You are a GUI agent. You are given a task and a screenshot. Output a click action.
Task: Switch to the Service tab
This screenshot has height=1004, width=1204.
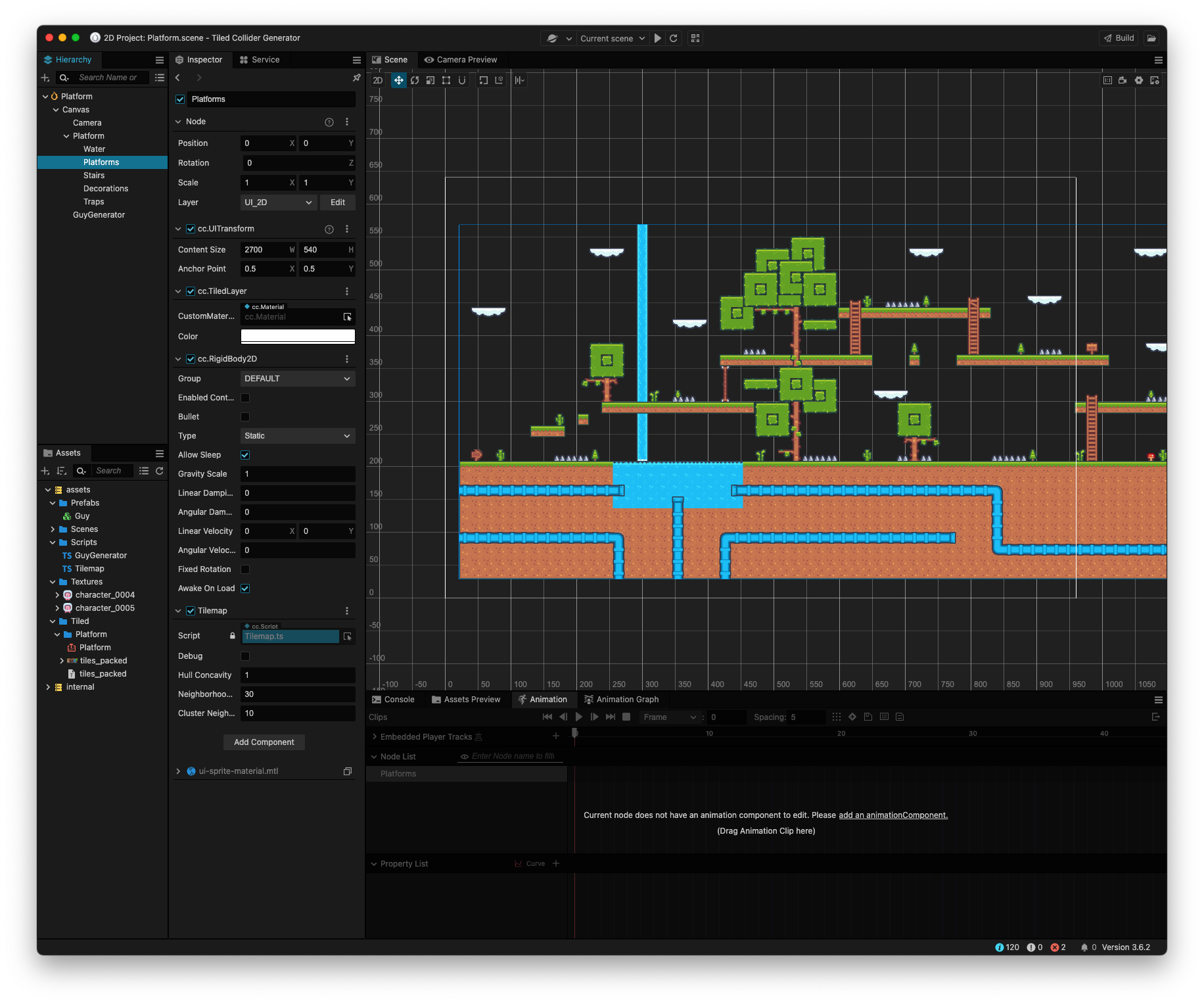[x=260, y=60]
